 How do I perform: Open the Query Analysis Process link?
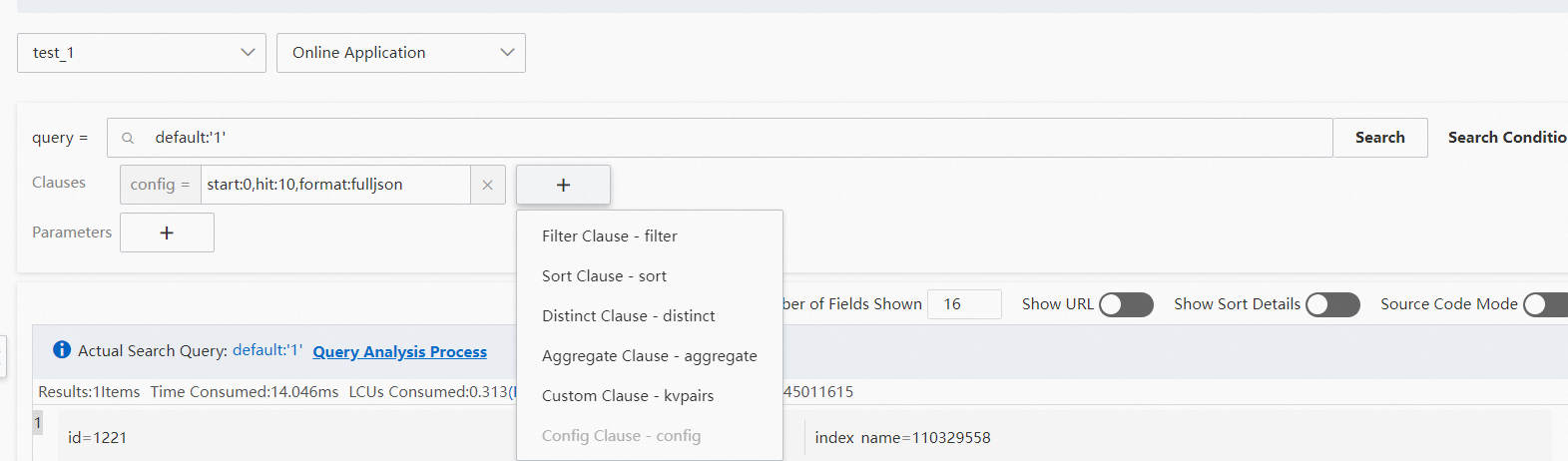coord(400,351)
